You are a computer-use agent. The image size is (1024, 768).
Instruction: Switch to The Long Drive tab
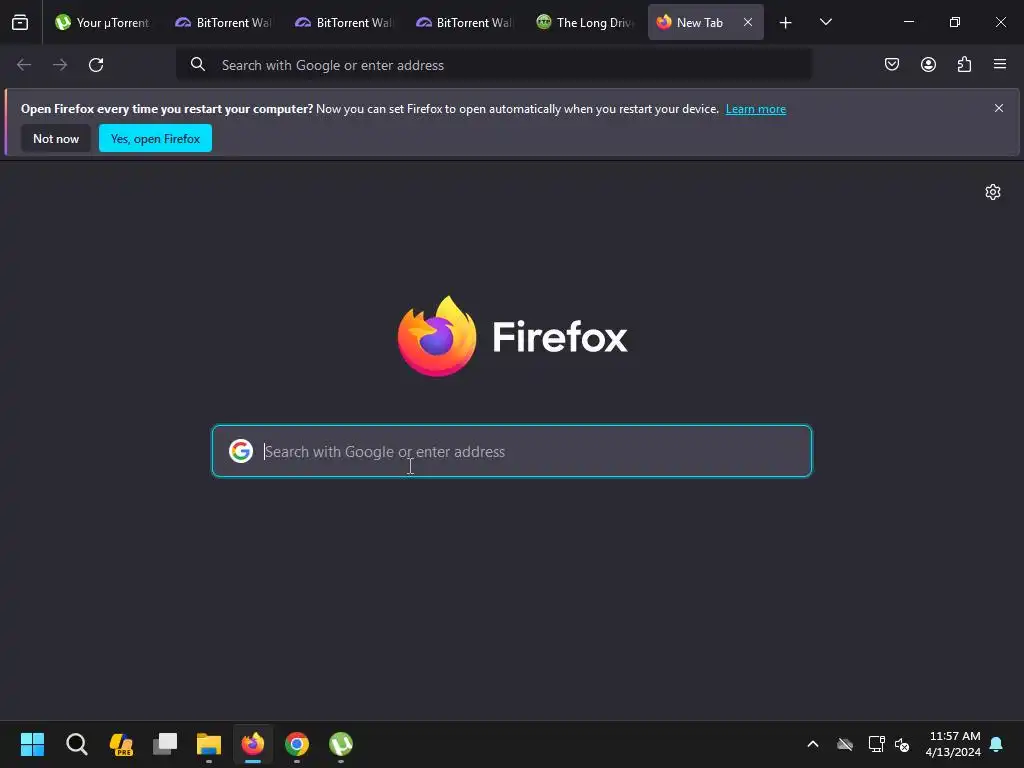[586, 22]
